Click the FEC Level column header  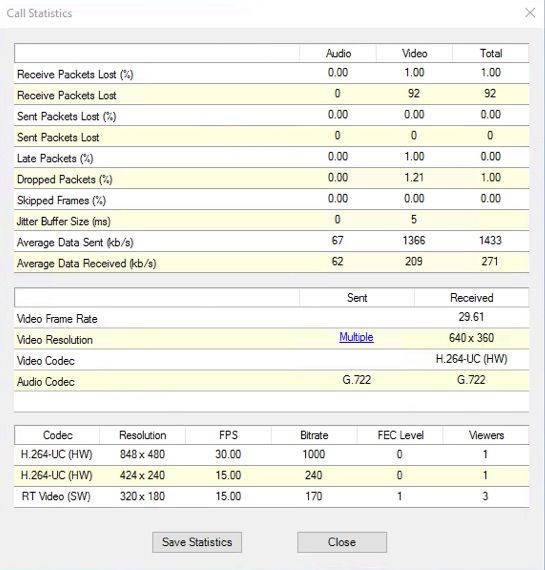(400, 435)
